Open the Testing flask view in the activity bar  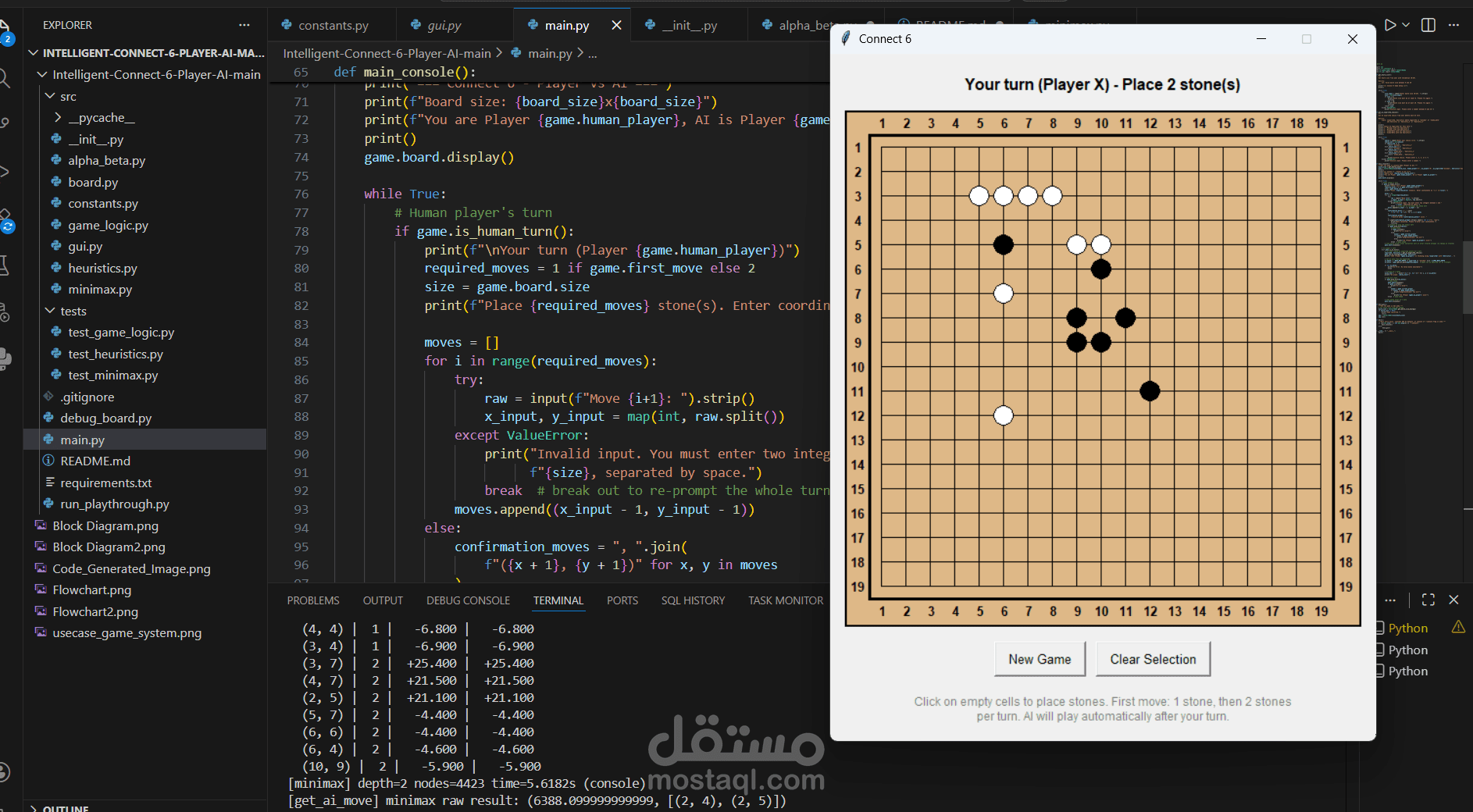[x=5, y=265]
